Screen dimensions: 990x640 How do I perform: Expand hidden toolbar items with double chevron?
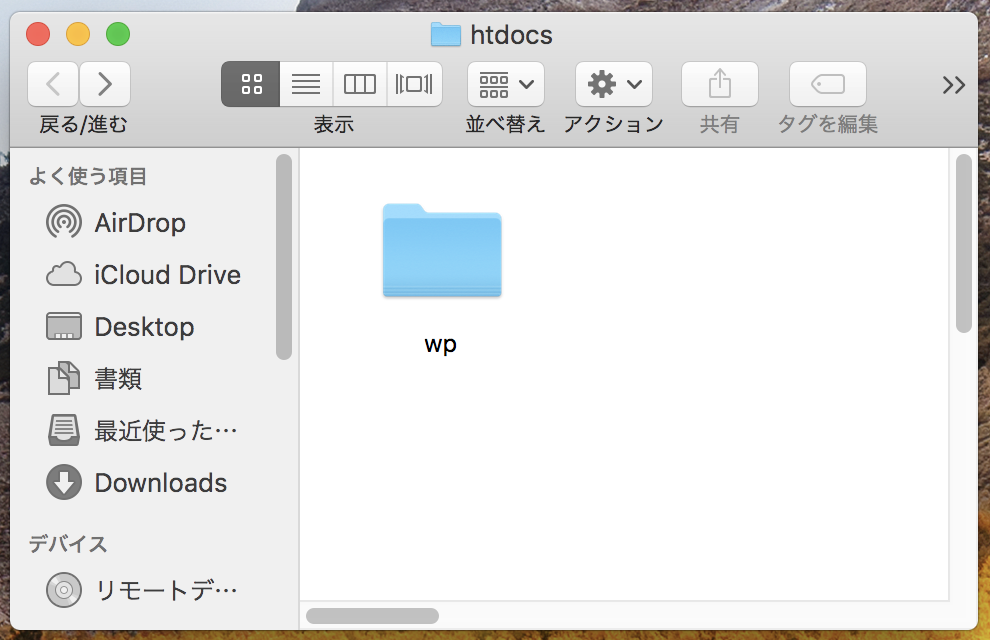point(953,85)
